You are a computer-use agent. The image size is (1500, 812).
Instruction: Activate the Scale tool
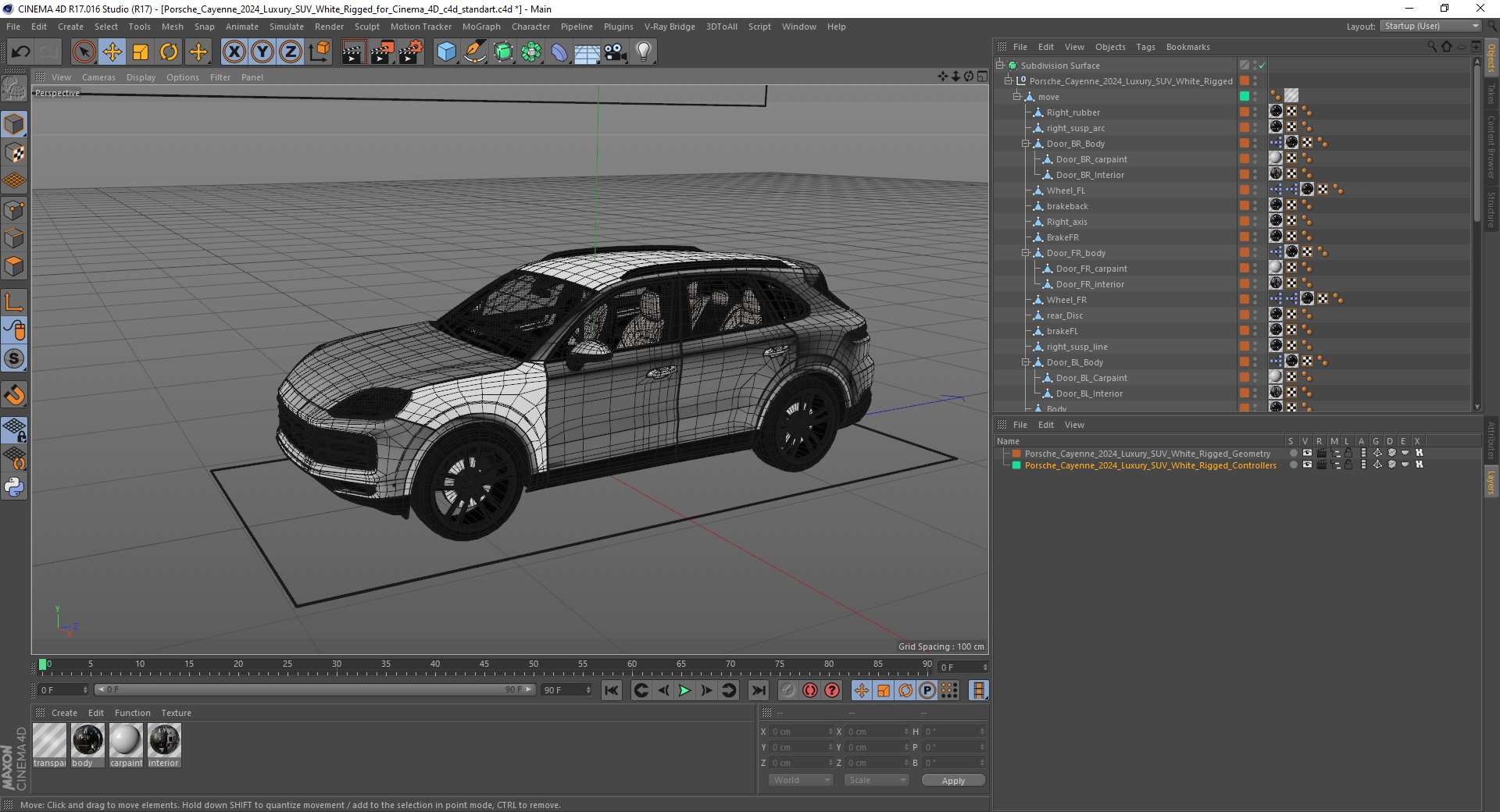pyautogui.click(x=141, y=52)
